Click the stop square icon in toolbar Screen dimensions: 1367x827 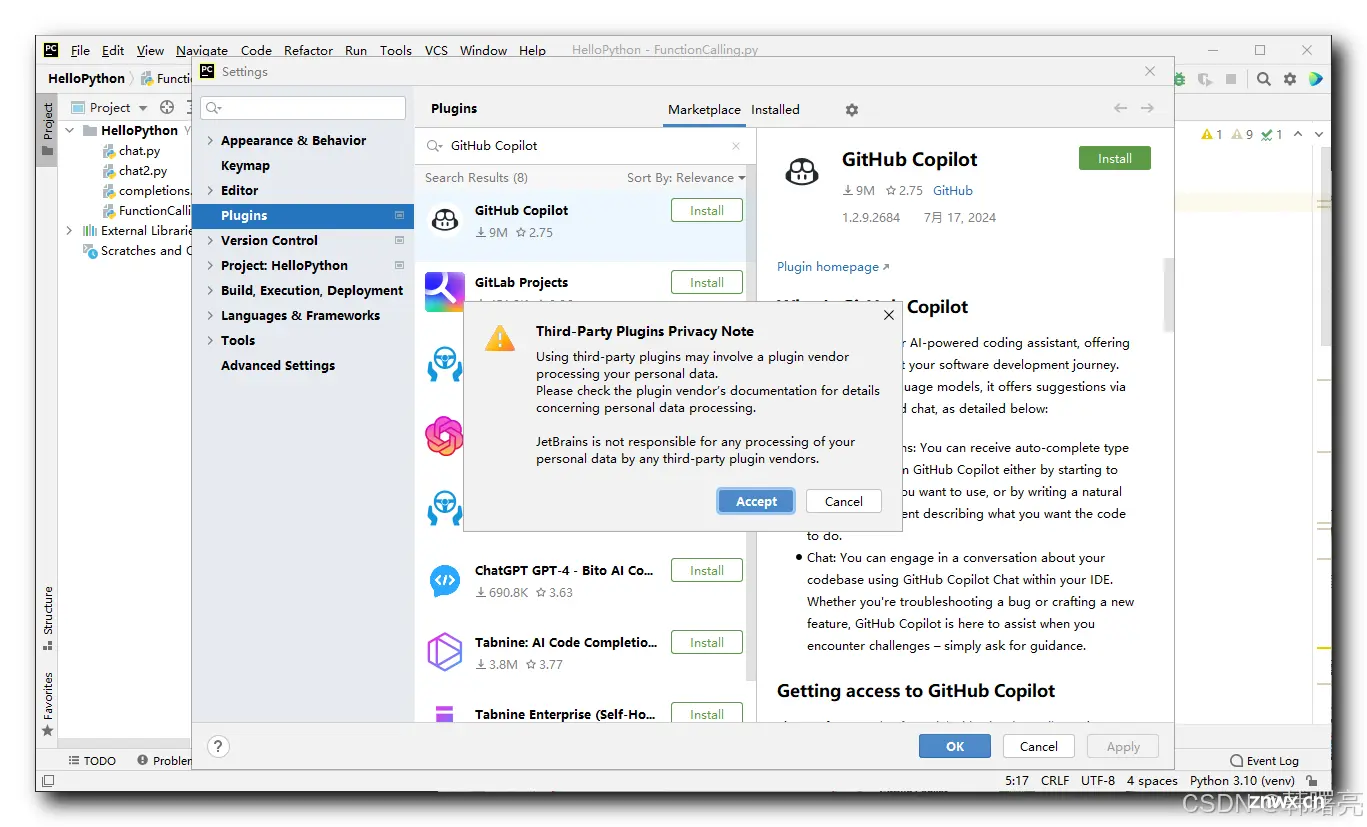[x=1231, y=79]
